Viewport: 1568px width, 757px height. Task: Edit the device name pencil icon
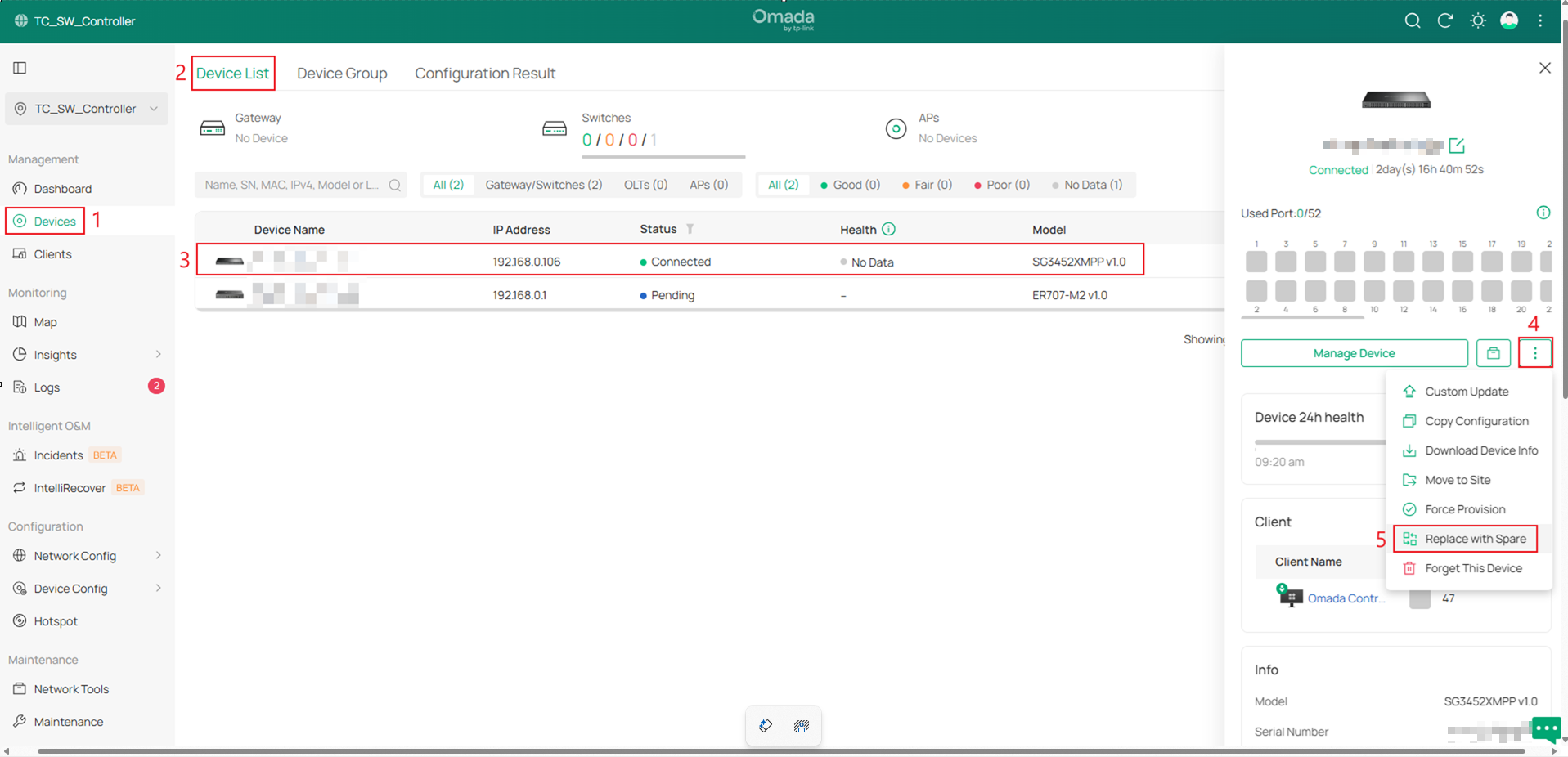(1457, 146)
